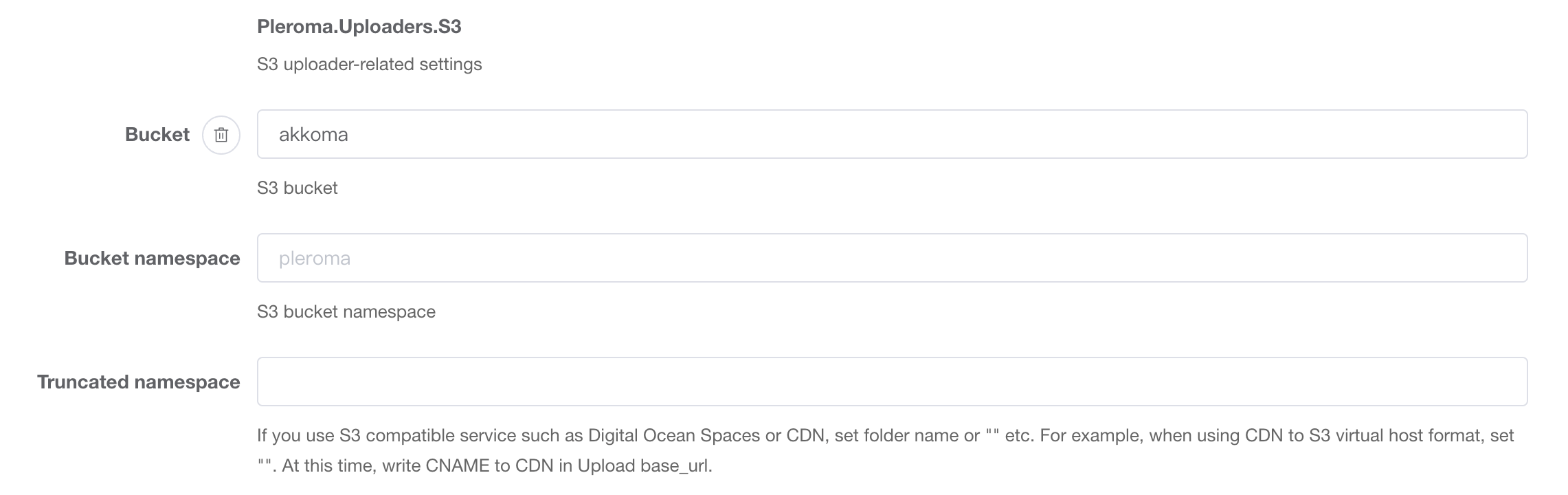This screenshot has width=1568, height=495.
Task: Click the 'S3 uploader-related settings' description
Action: (x=369, y=65)
